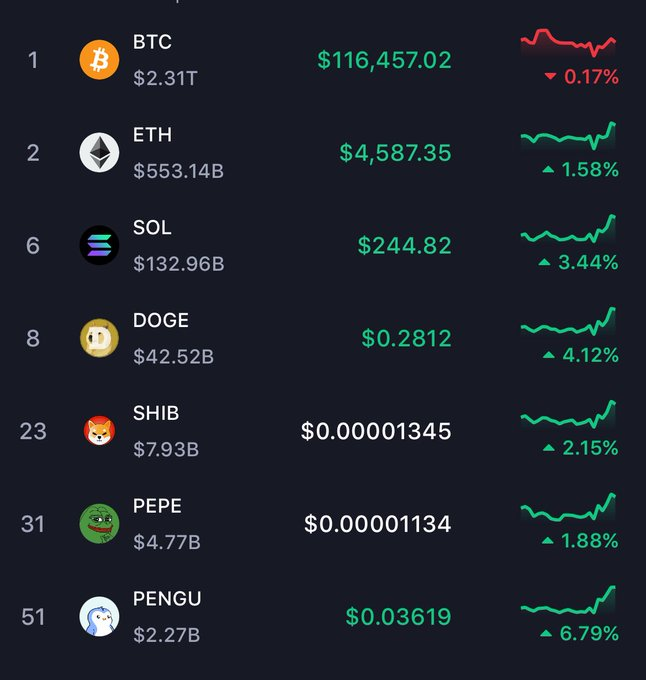Open the PENGU sparkline price chart
Image resolution: width=646 pixels, height=680 pixels.
click(568, 600)
